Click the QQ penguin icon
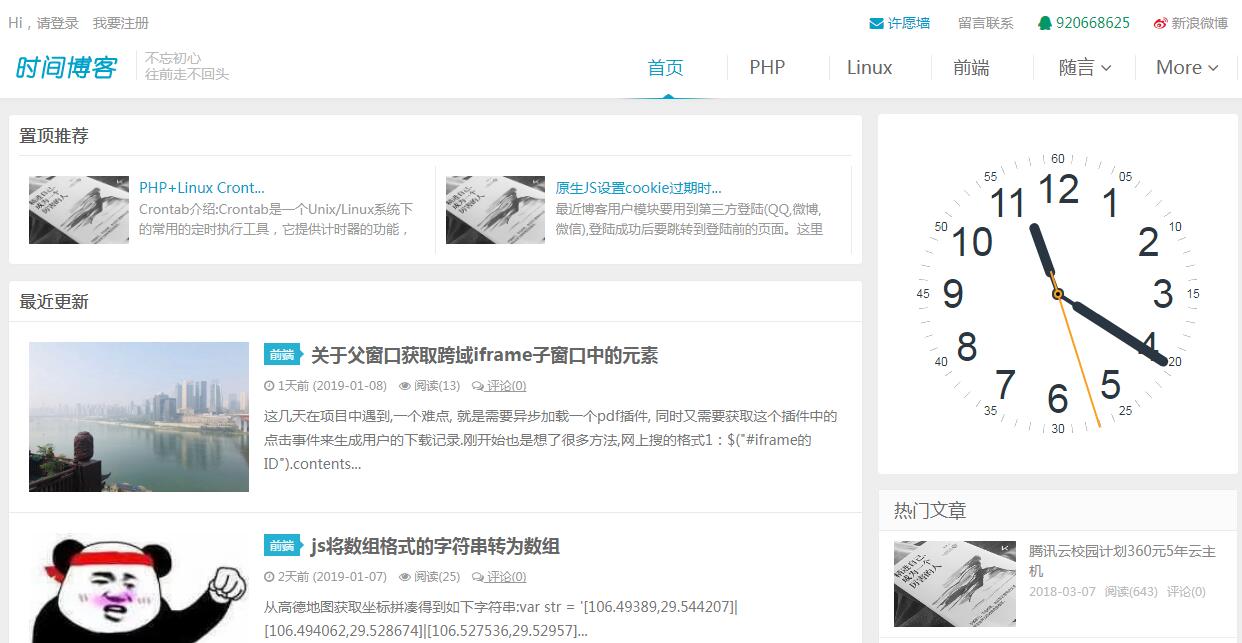 (x=1045, y=23)
